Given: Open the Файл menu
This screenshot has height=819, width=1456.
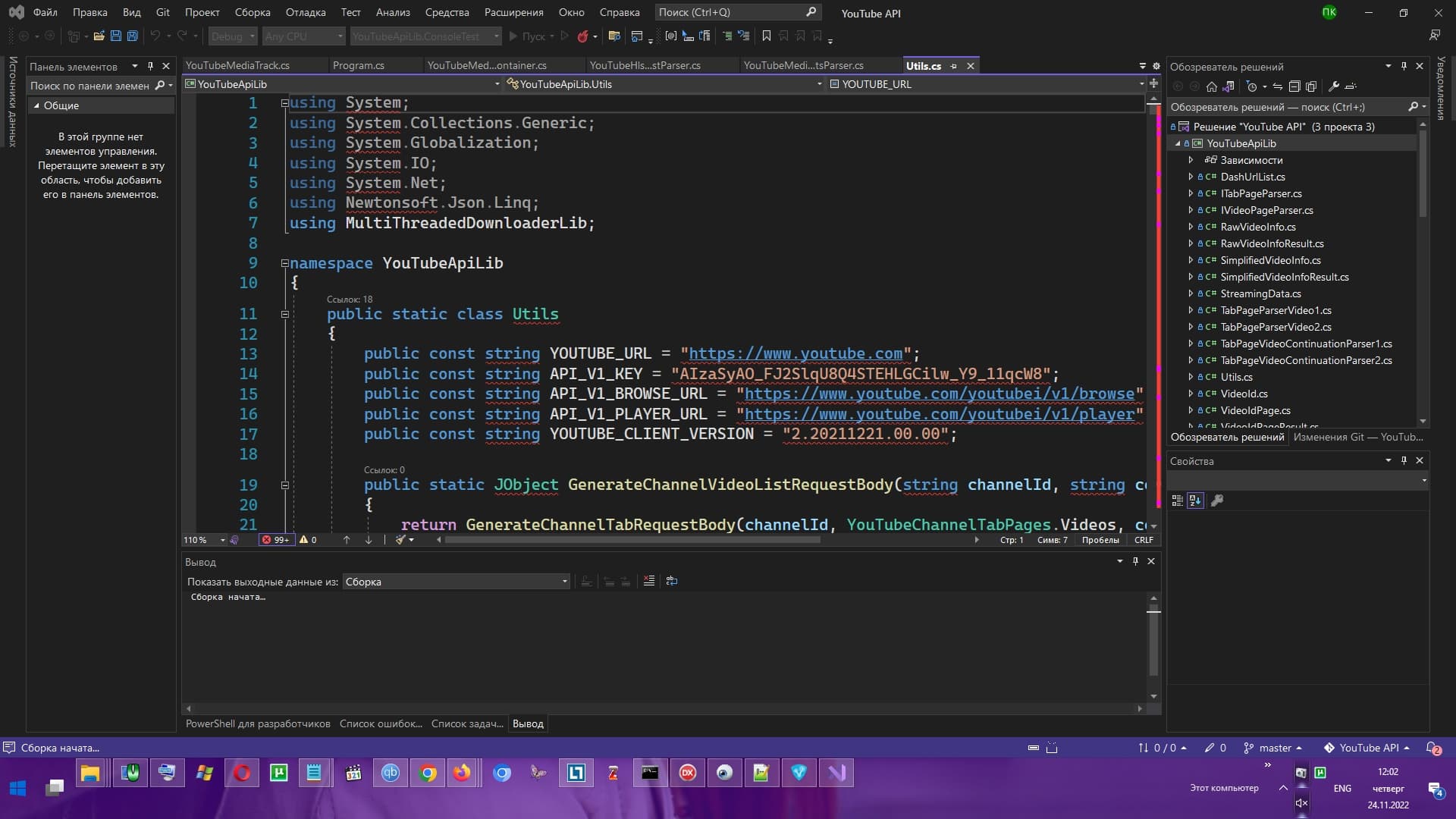Looking at the screenshot, I should 45,12.
